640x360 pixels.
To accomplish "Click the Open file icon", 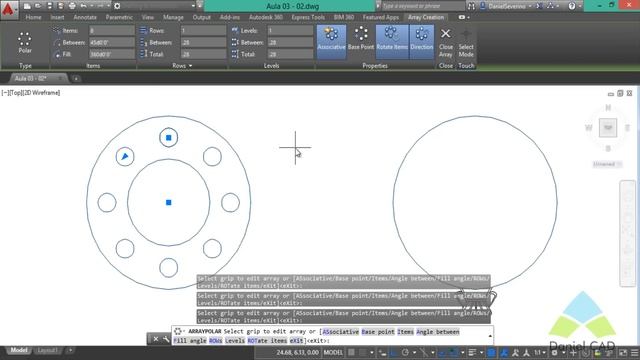I will [38, 6].
